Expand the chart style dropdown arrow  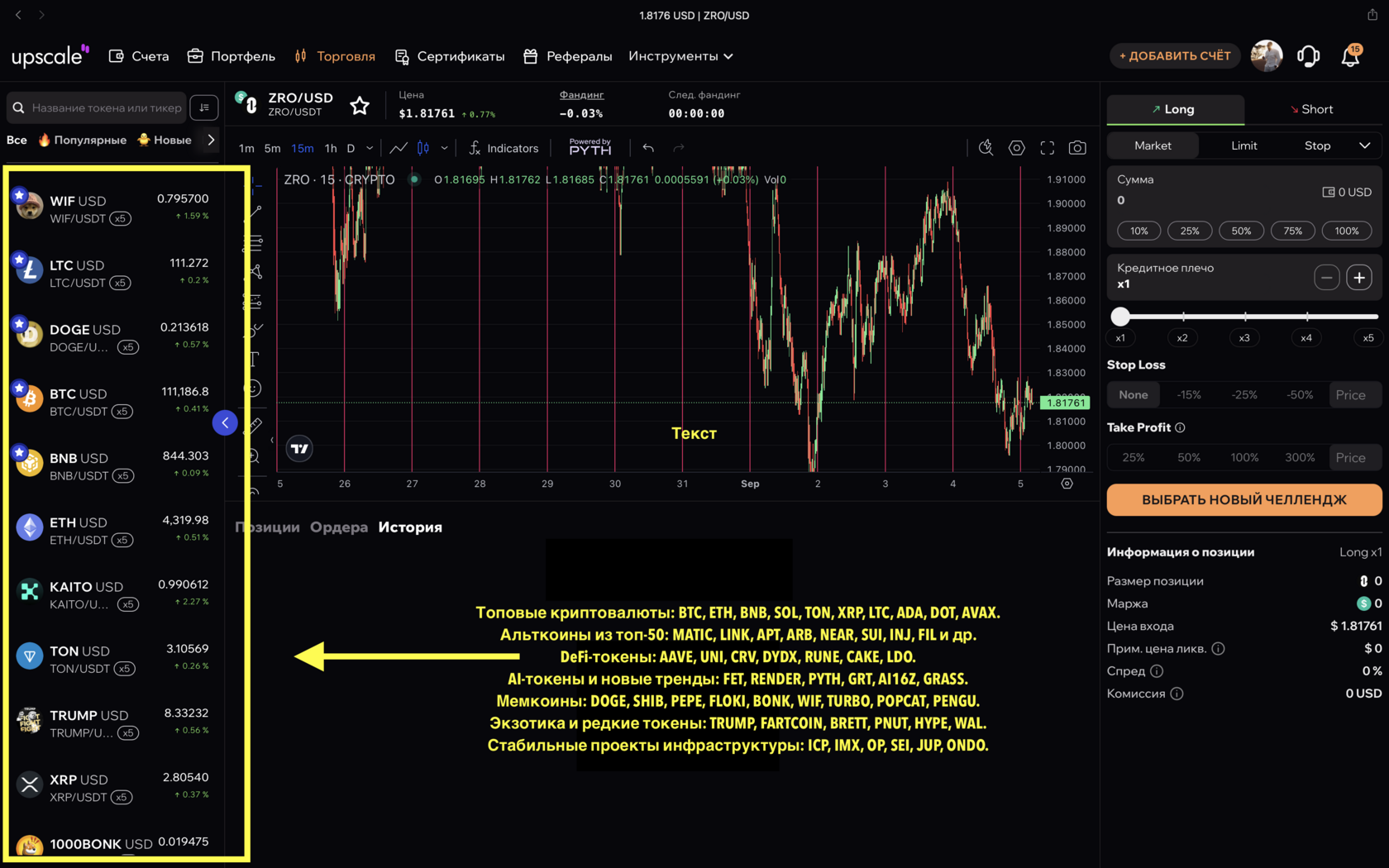(444, 148)
